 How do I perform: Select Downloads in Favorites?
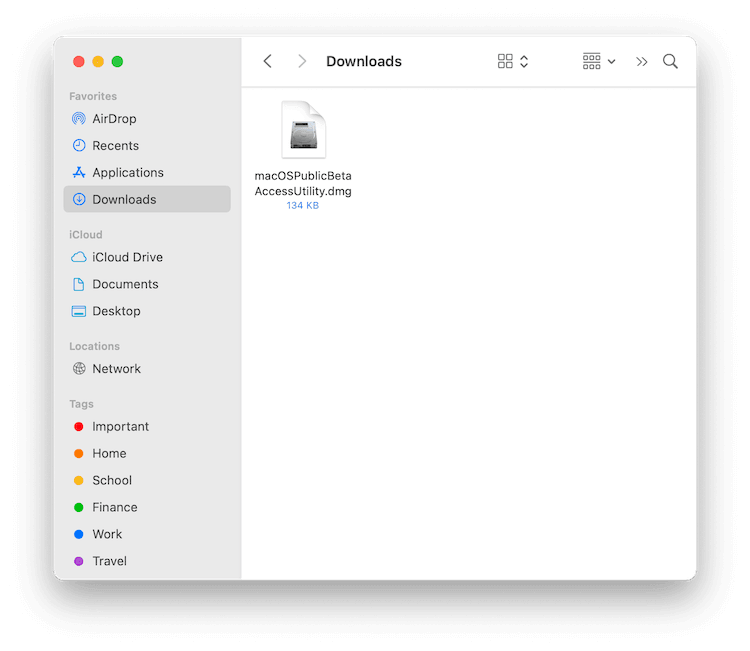tap(124, 200)
